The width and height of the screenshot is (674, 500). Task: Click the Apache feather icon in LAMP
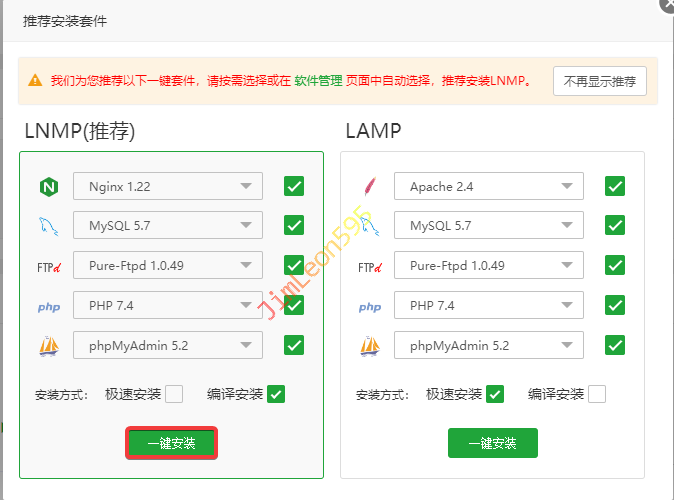370,187
